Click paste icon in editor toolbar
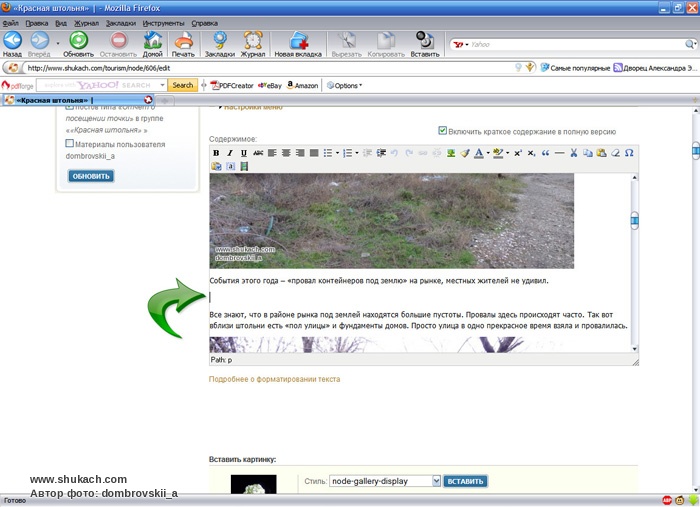 pos(601,153)
